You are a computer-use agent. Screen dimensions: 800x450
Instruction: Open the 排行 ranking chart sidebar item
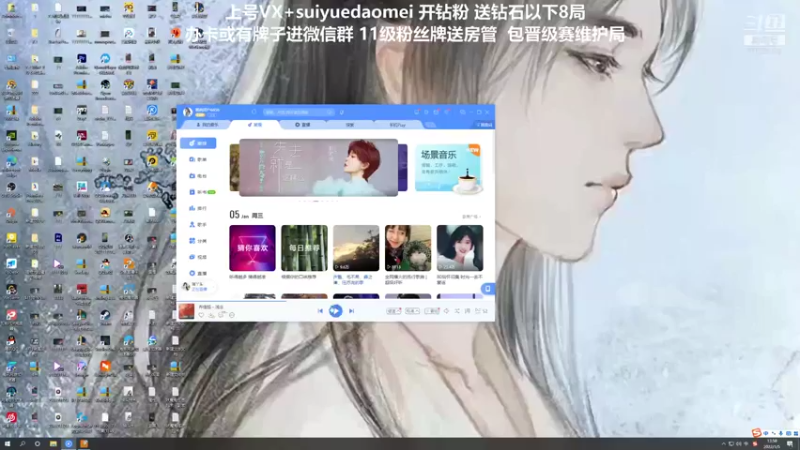(198, 208)
